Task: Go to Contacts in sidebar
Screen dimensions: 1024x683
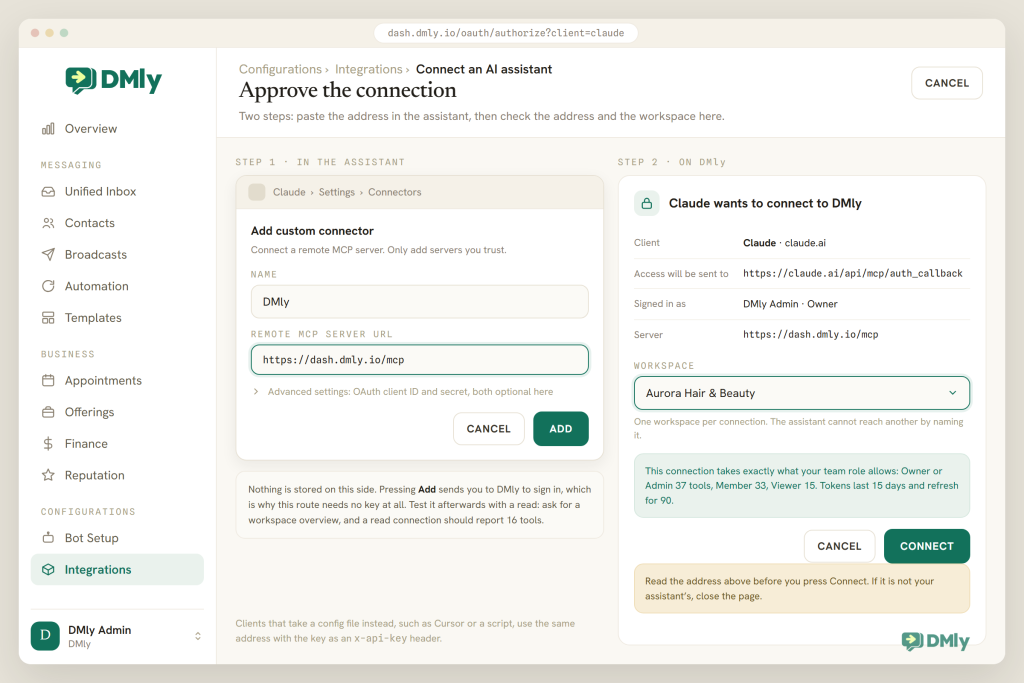Action: (x=118, y=223)
